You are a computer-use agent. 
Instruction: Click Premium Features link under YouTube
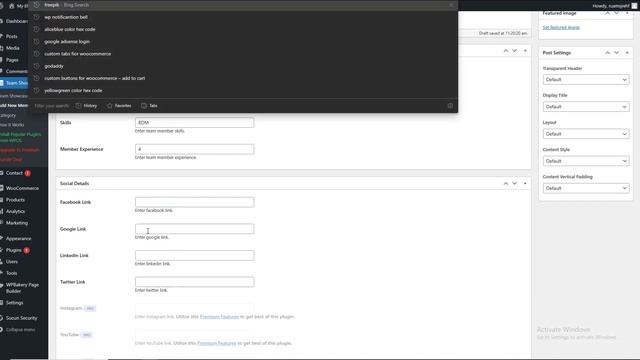(216, 343)
